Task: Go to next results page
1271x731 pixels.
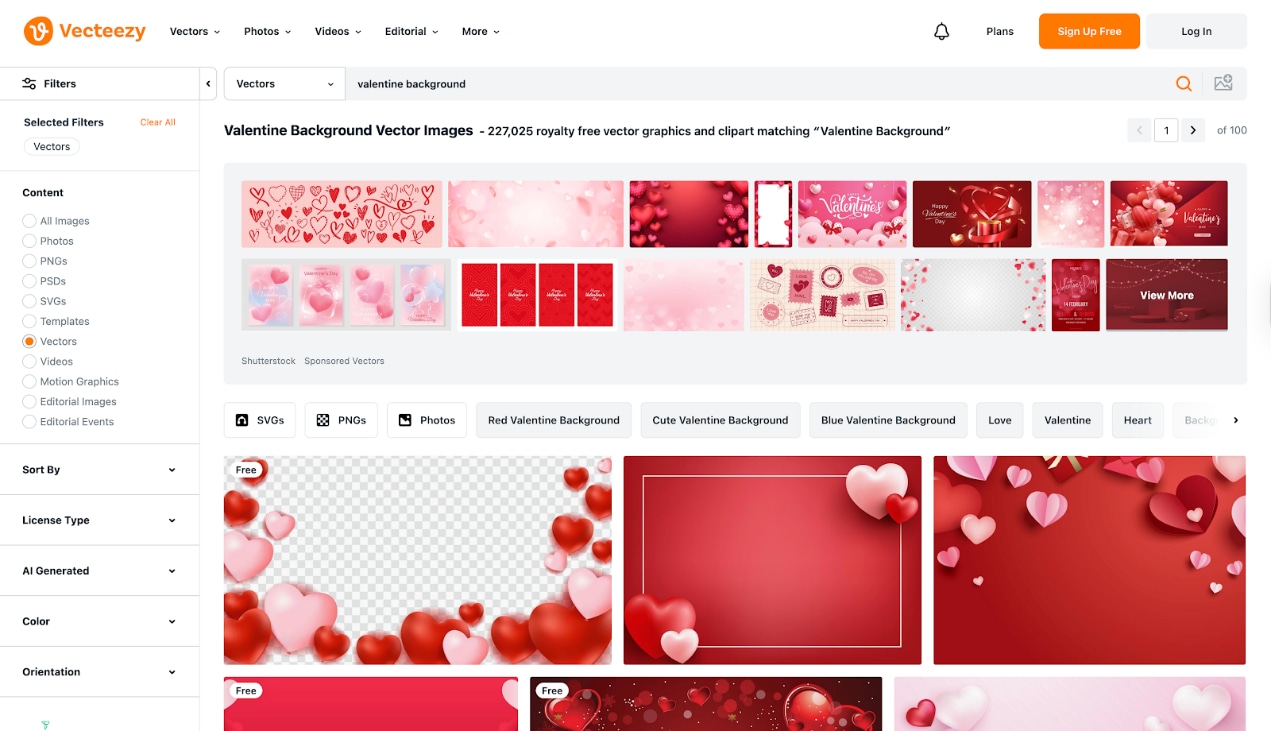Action: tap(1193, 130)
